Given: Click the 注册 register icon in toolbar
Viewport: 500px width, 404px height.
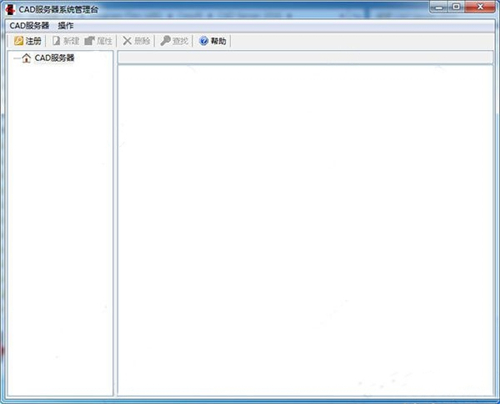Looking at the screenshot, I should coord(18,41).
